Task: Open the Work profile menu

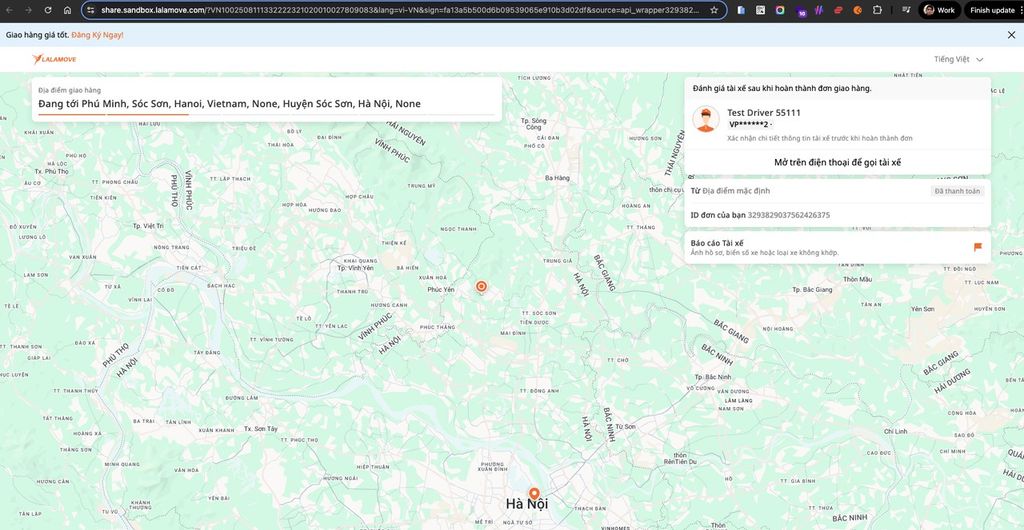Action: click(x=939, y=10)
